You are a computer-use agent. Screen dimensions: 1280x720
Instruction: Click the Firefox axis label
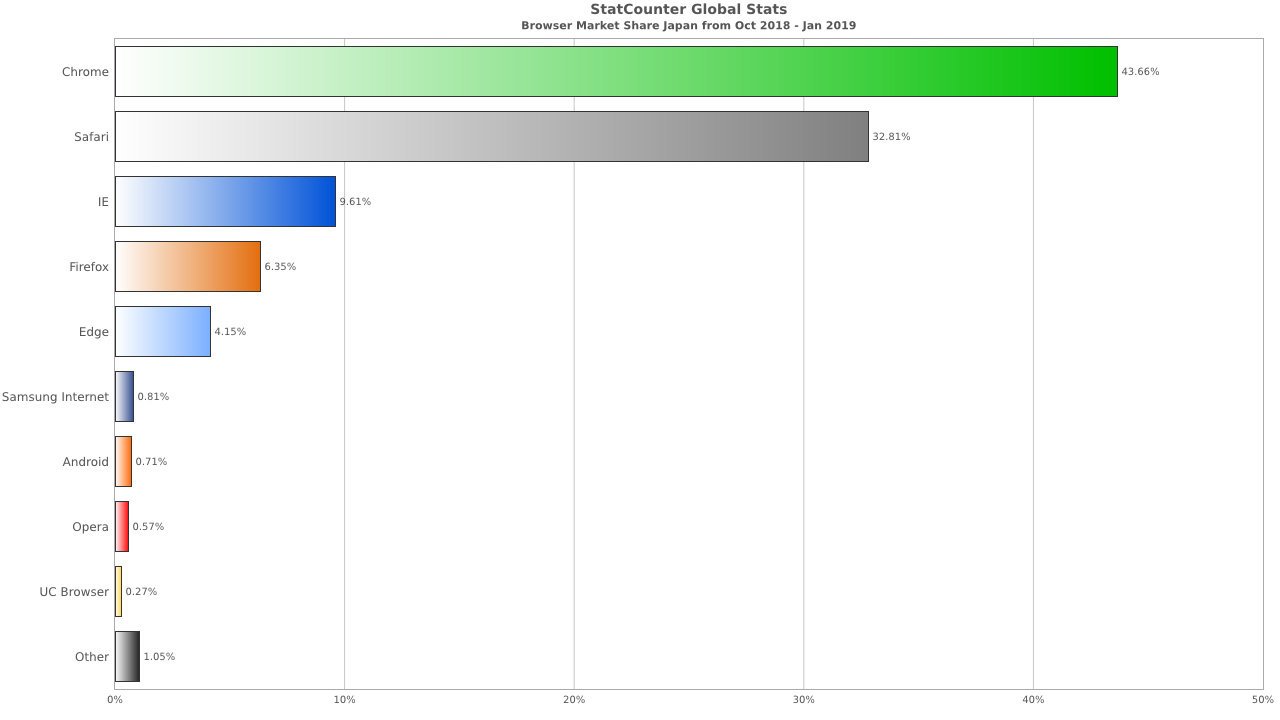[89, 267]
